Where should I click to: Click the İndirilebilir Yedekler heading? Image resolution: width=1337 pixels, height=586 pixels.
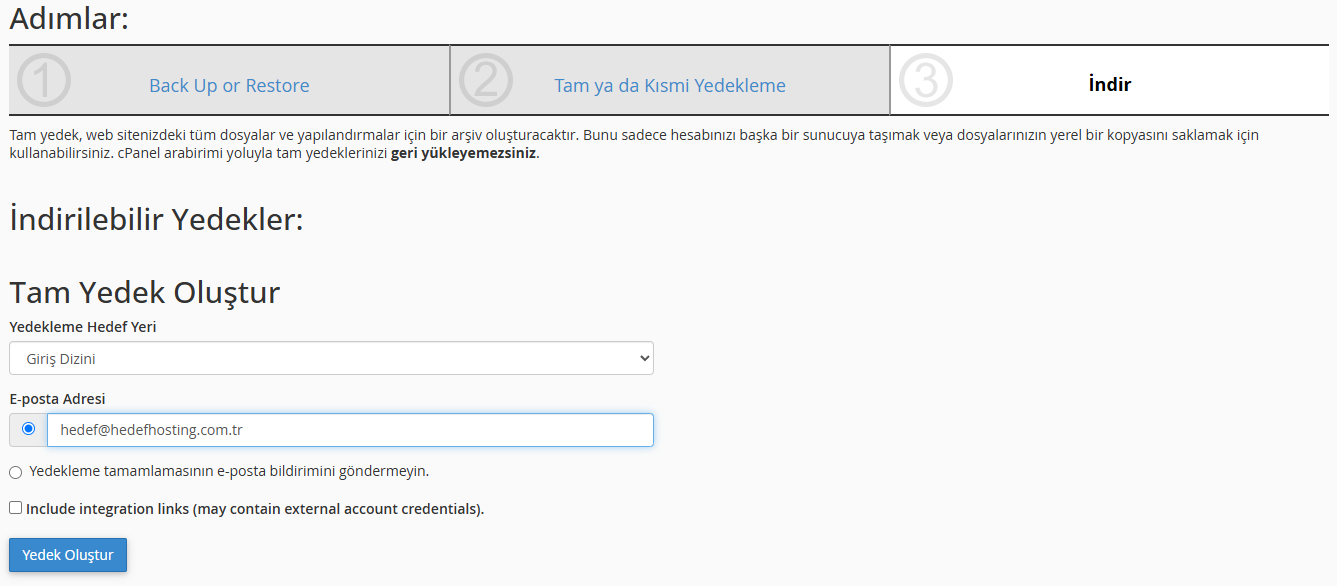pyautogui.click(x=156, y=219)
